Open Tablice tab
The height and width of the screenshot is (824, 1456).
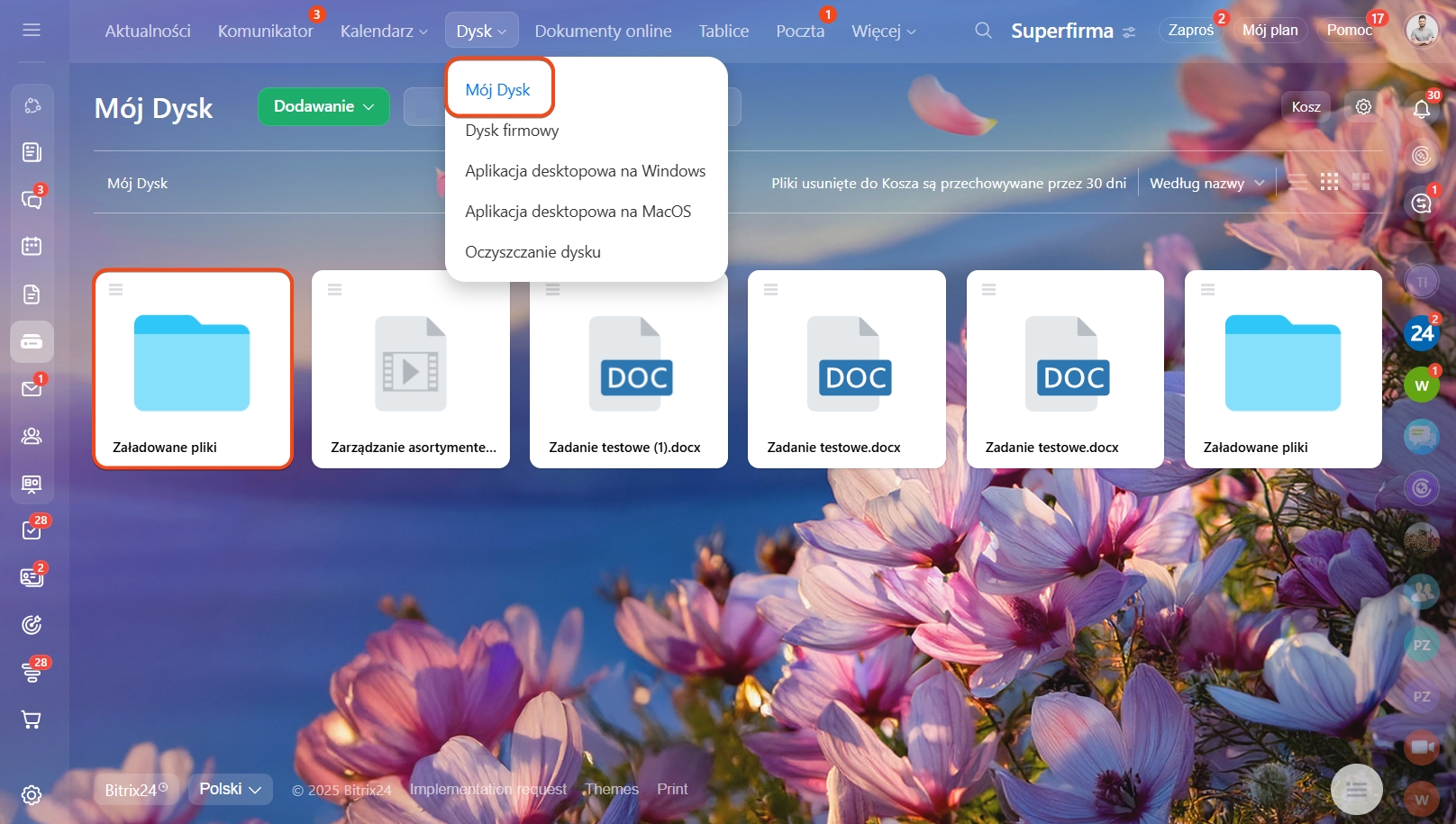tap(723, 31)
